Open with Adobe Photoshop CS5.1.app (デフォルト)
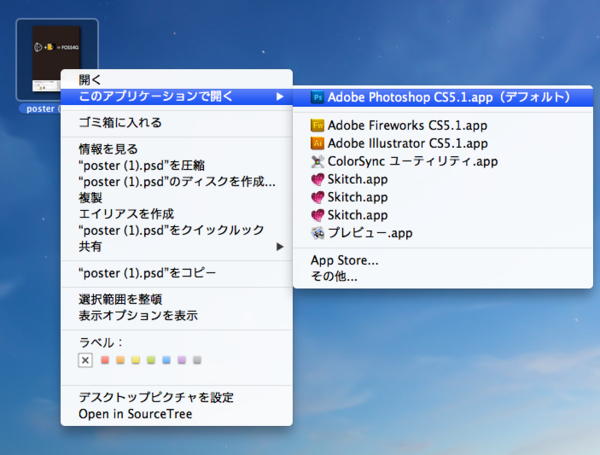 tap(443, 97)
